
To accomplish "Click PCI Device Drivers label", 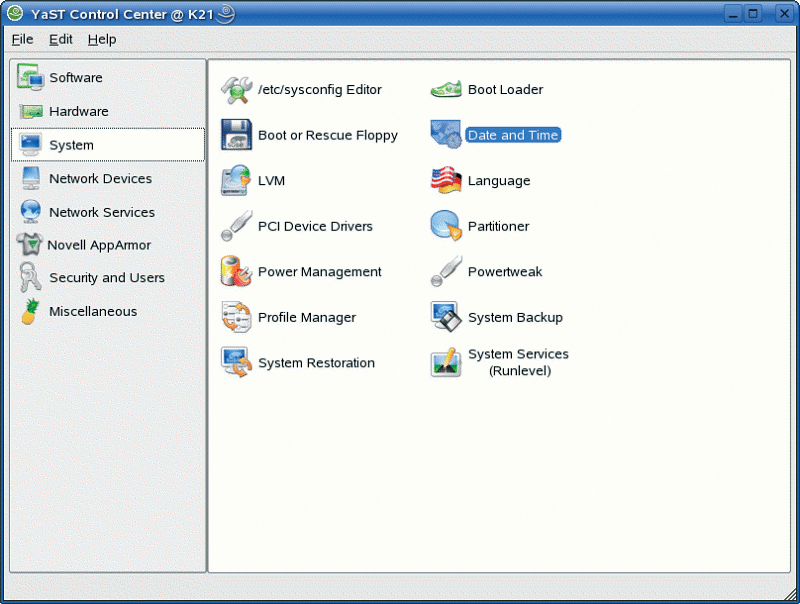I will pyautogui.click(x=315, y=226).
